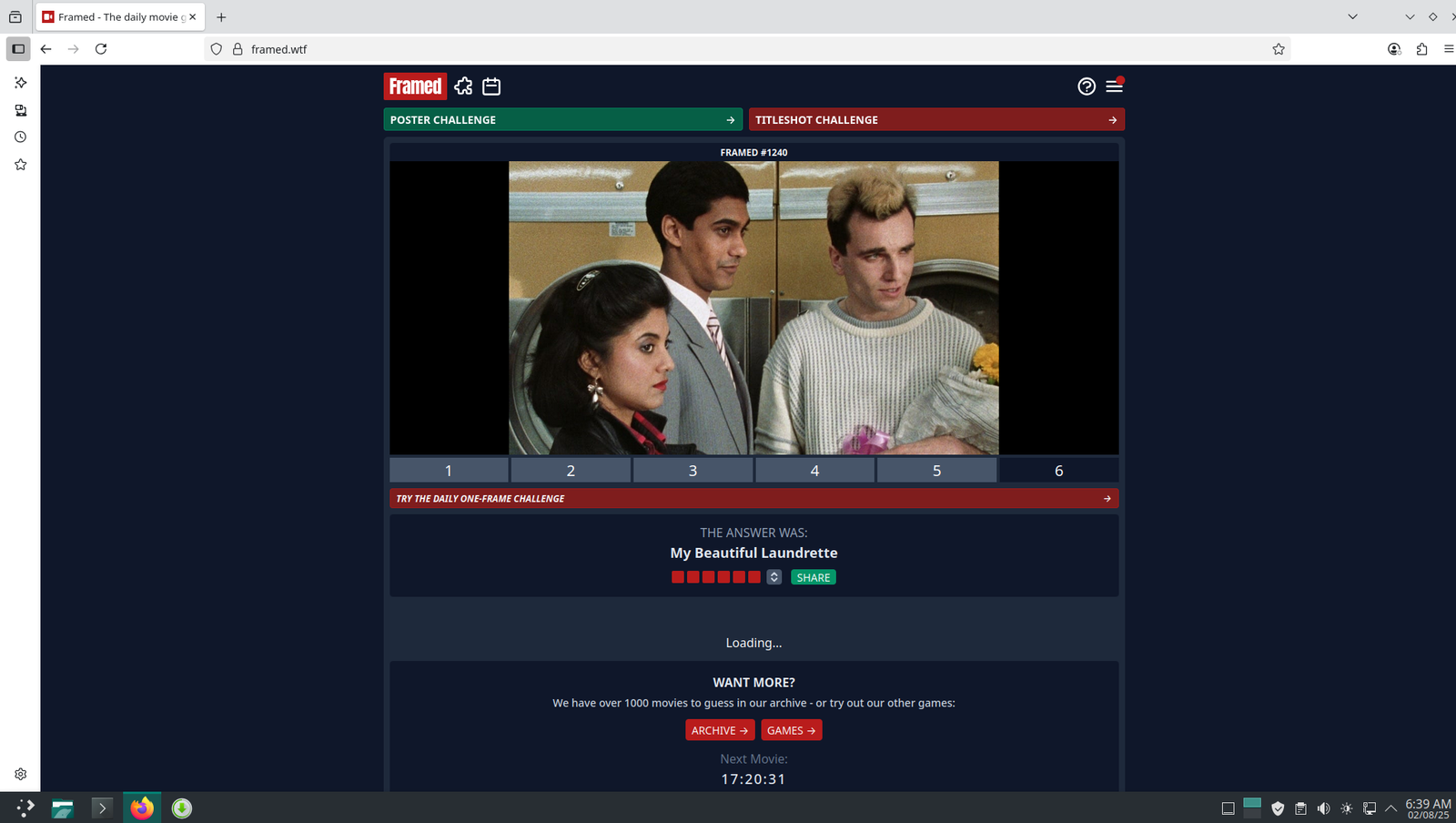Switch to frame 5
Screen dimensions: 1456x823
[x=936, y=471]
